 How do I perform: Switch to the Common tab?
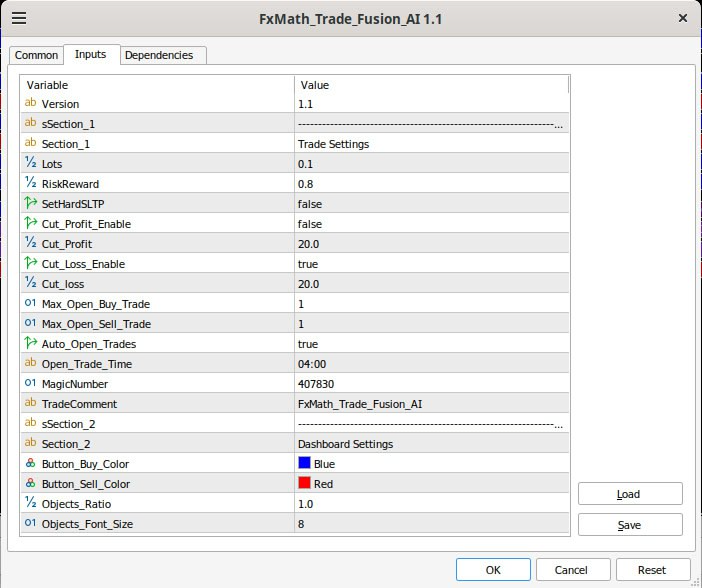click(x=36, y=55)
